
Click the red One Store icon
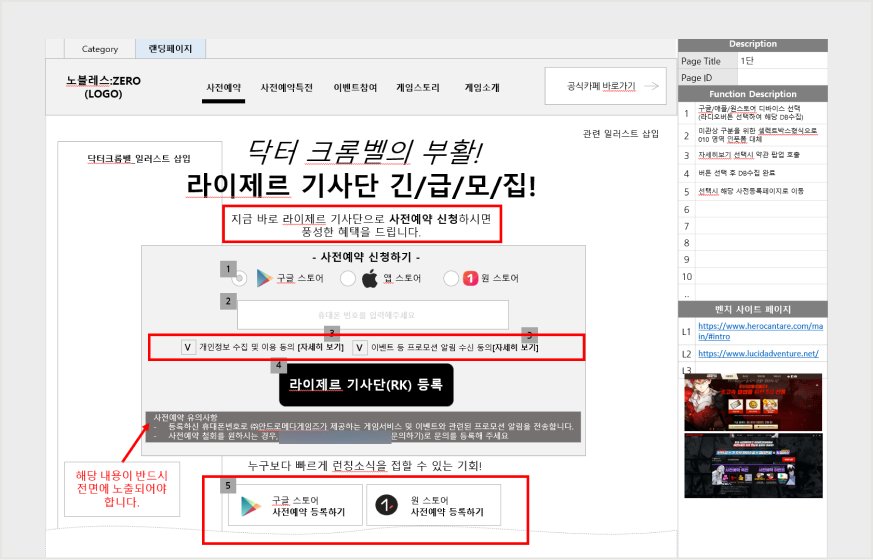470,278
